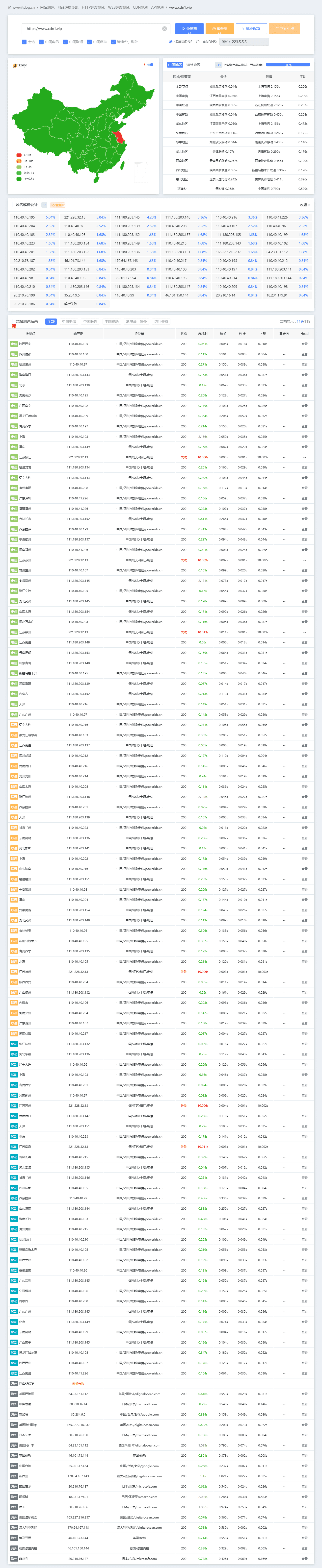Filter results by the 中国电信 tab
Image resolution: width=322 pixels, height=1568 pixels.
(x=69, y=321)
